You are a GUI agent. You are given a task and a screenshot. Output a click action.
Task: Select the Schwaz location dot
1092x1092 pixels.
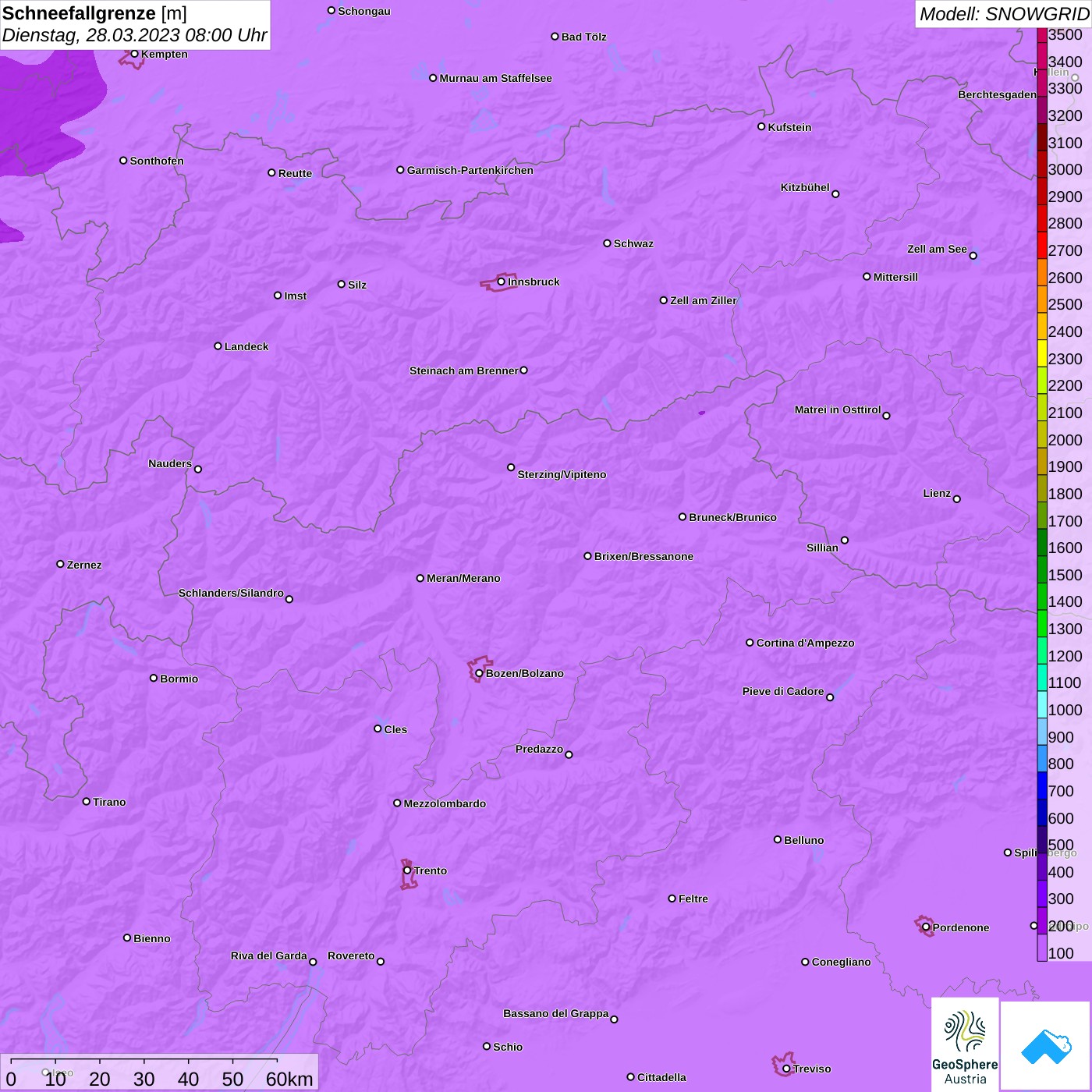pos(607,243)
